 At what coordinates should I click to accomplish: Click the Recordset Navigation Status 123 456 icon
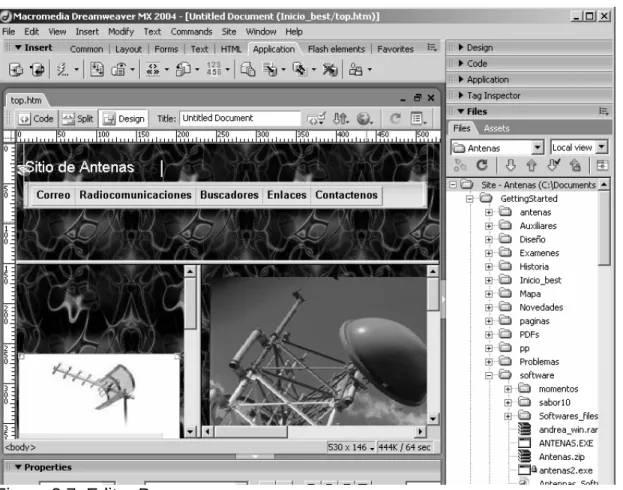tap(214, 69)
